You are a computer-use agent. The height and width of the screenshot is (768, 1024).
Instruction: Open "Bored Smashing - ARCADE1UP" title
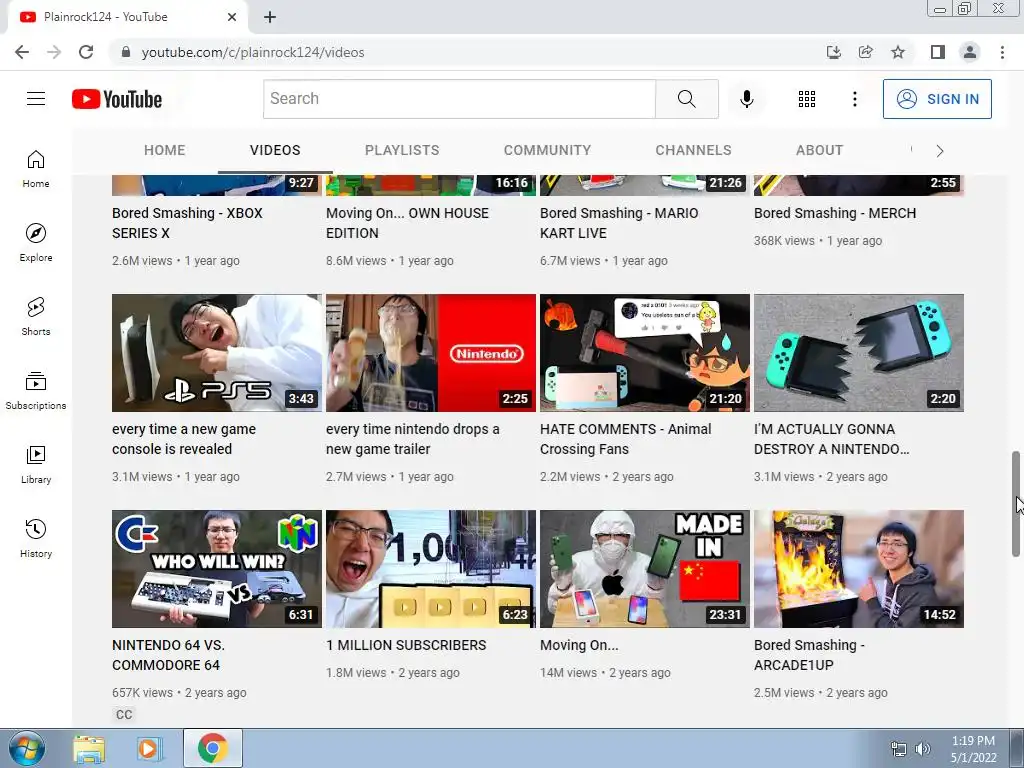coord(809,655)
